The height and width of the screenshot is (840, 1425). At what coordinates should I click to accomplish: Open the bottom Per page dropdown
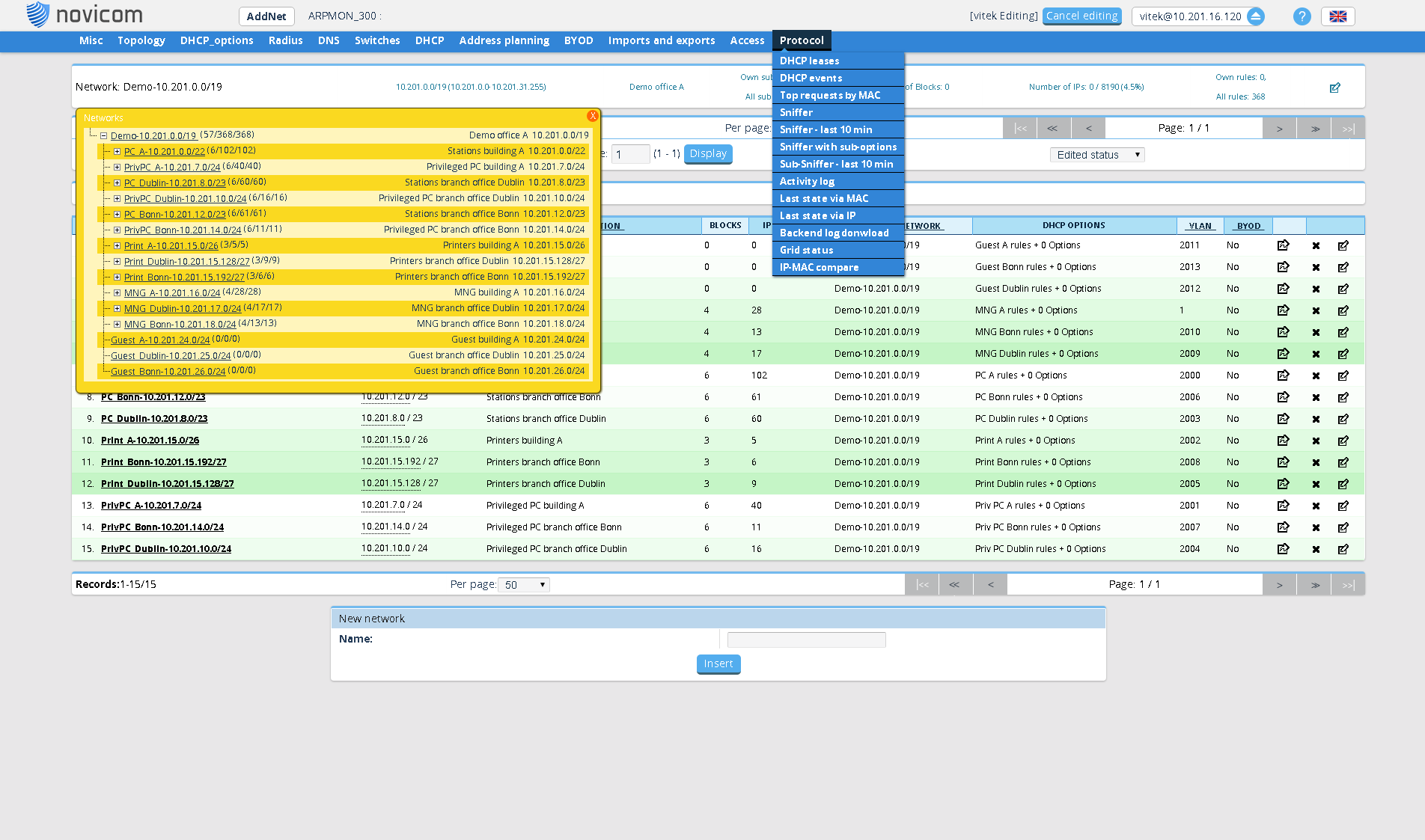coord(525,585)
